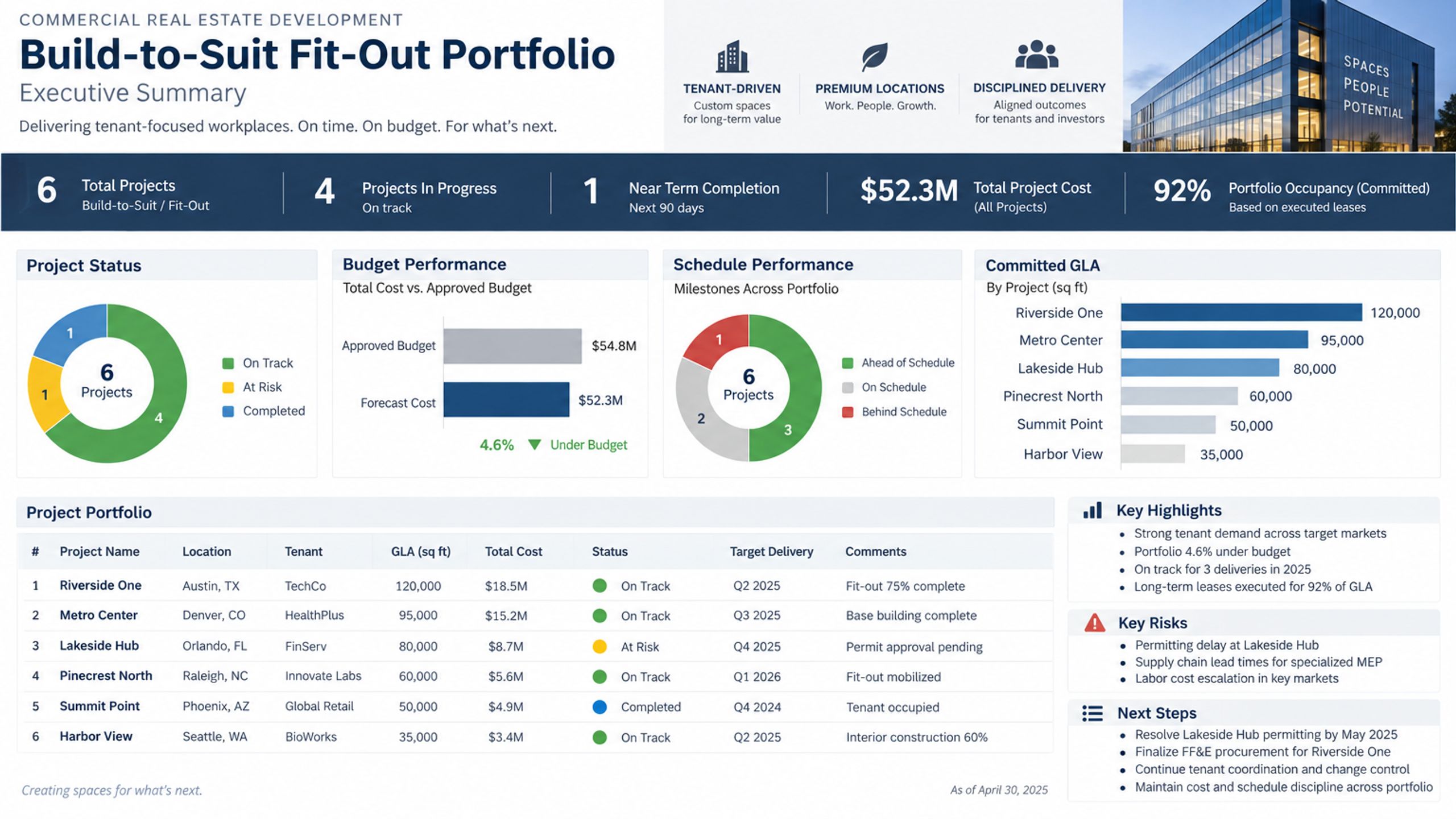Click the Riverside One GLA bar
This screenshot has width=1456, height=819.
click(1242, 312)
